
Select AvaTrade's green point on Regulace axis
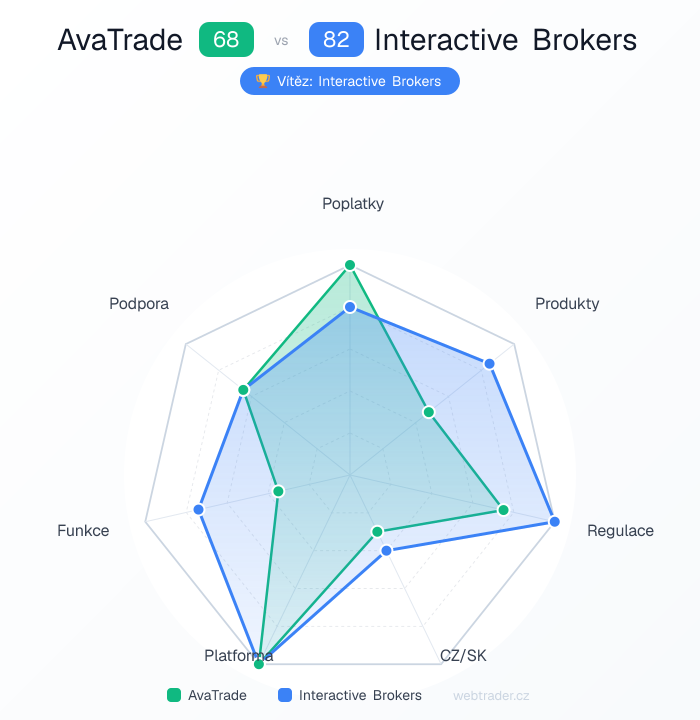pos(504,510)
